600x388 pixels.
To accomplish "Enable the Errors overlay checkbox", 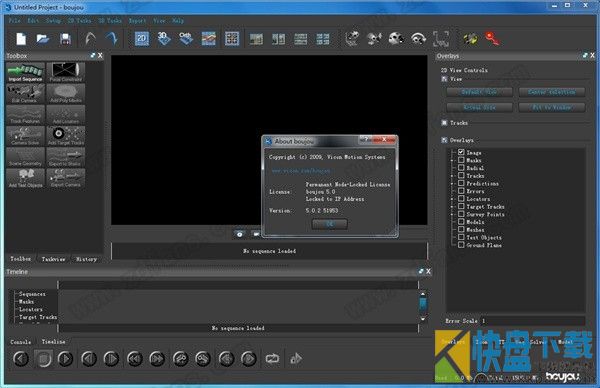I will (x=461, y=191).
